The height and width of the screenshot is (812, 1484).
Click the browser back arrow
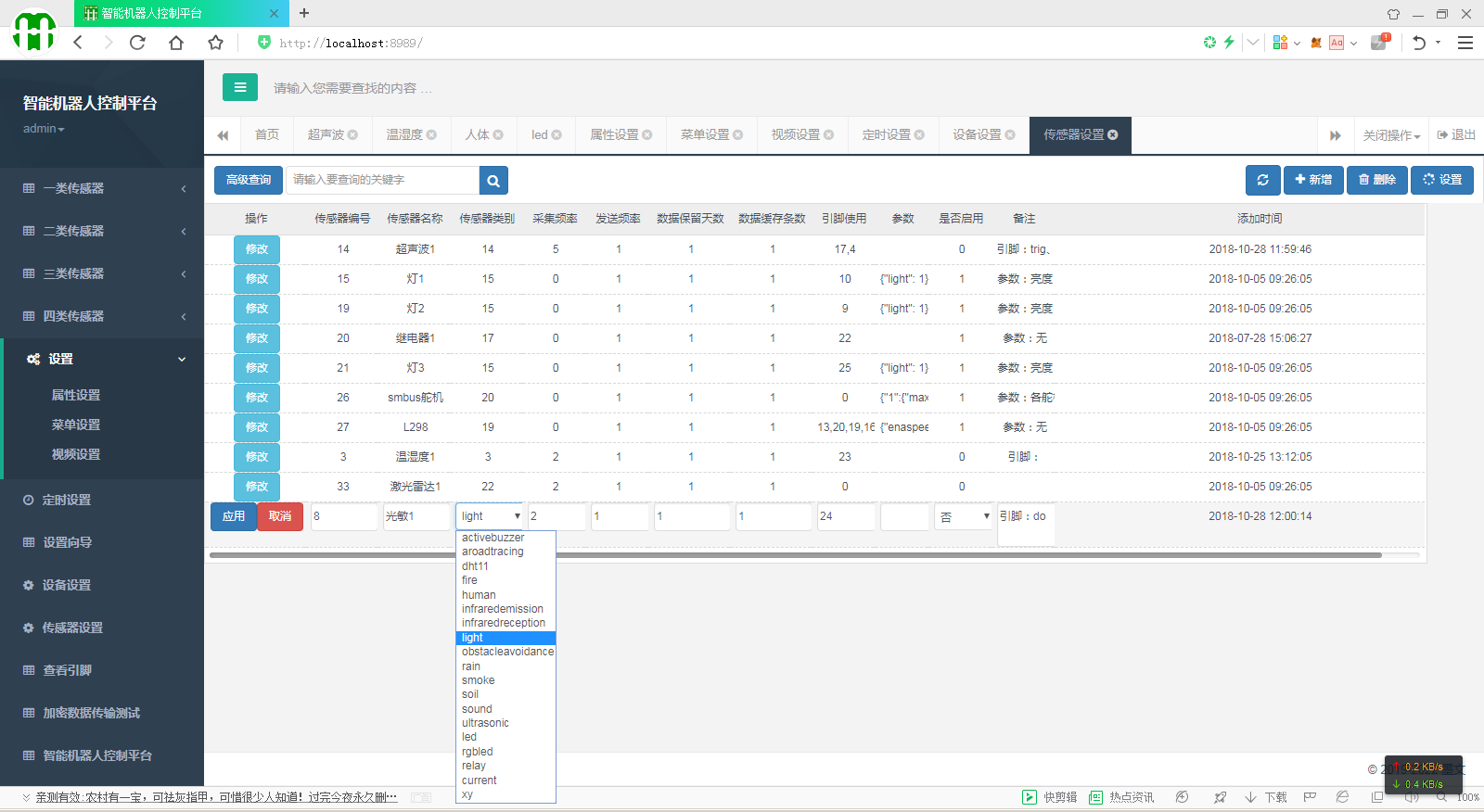[x=78, y=43]
